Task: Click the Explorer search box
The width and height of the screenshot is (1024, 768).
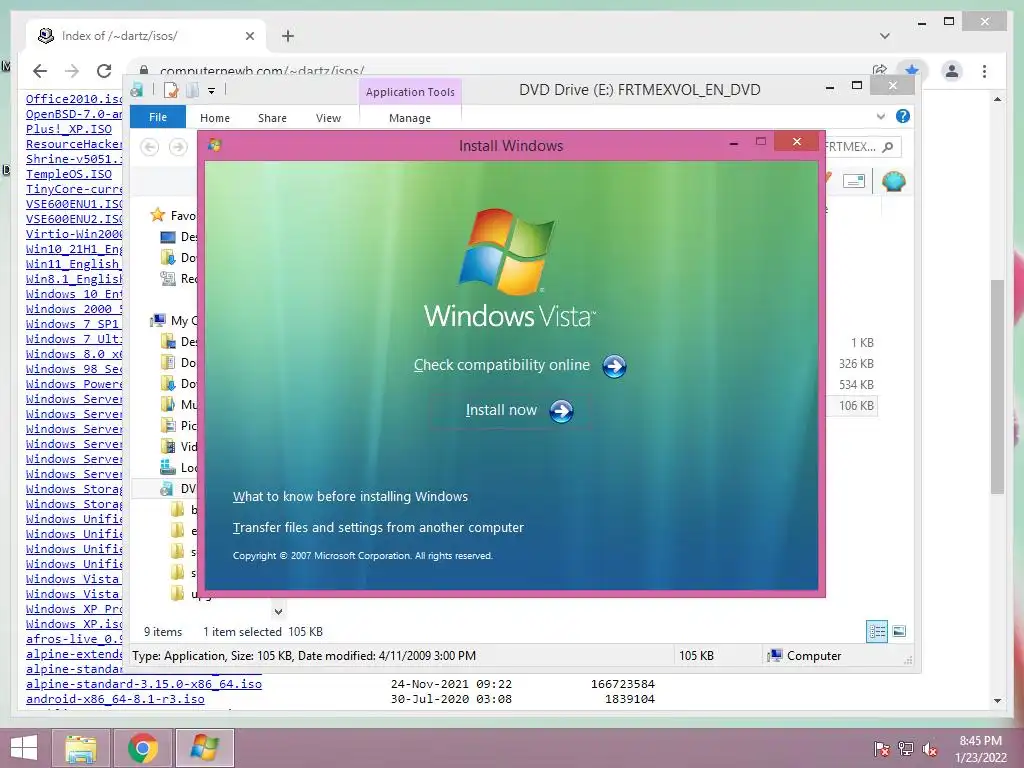Action: tap(862, 147)
